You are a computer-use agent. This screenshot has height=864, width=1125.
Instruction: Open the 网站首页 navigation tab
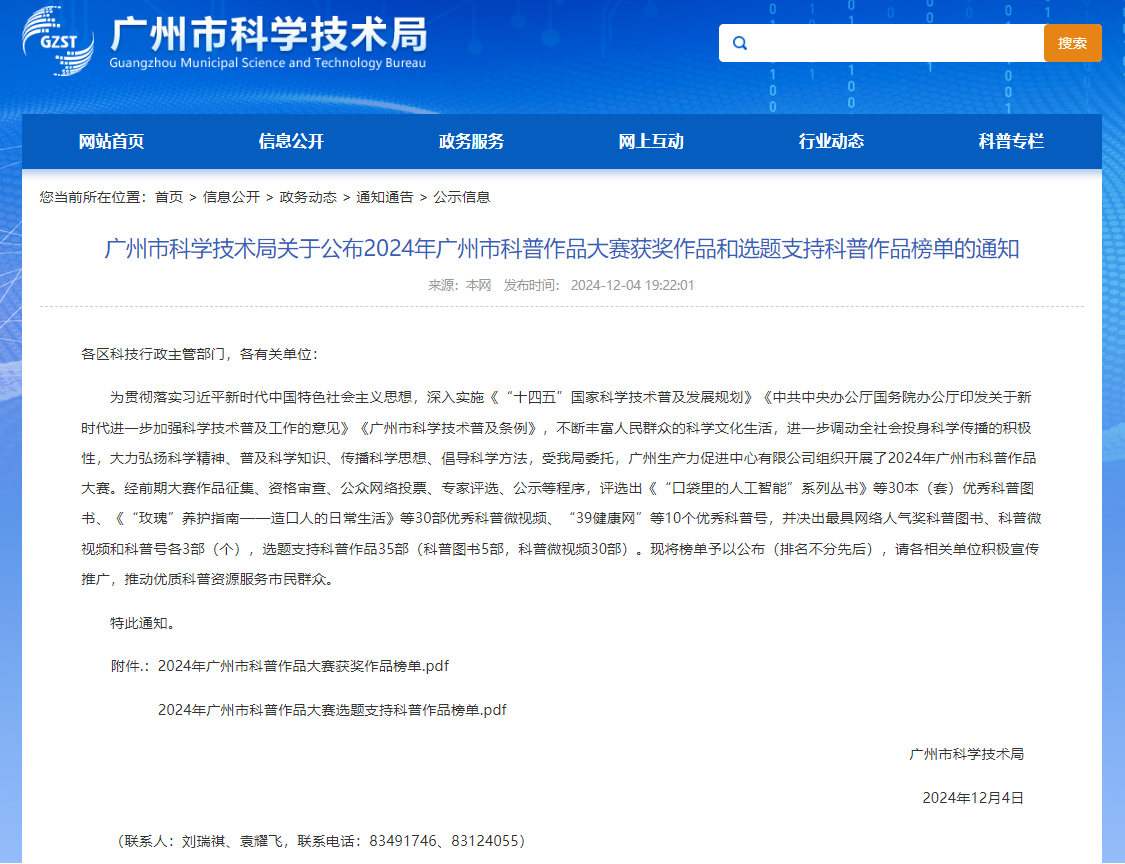[x=111, y=141]
